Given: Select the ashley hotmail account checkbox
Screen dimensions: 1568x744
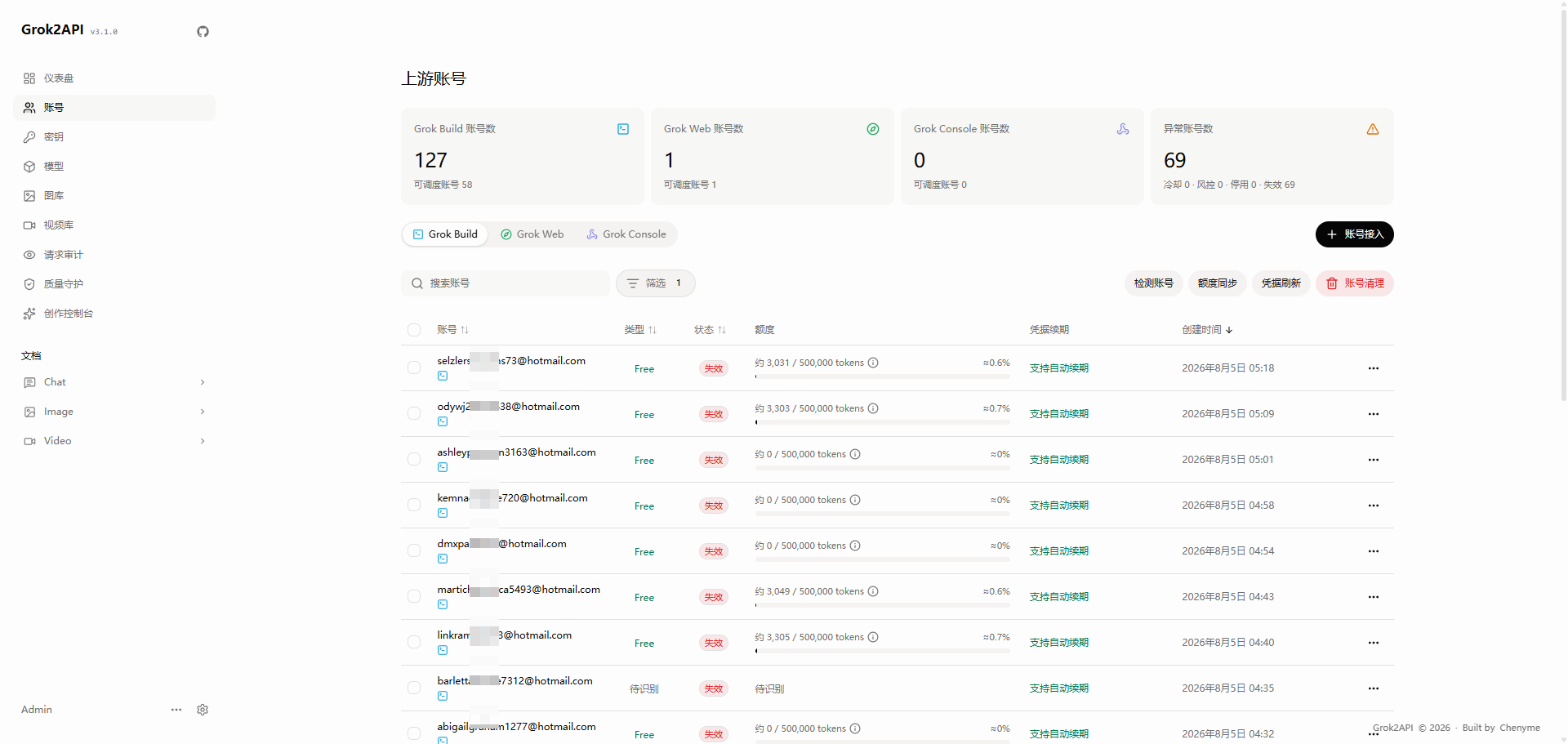Looking at the screenshot, I should click(414, 460).
